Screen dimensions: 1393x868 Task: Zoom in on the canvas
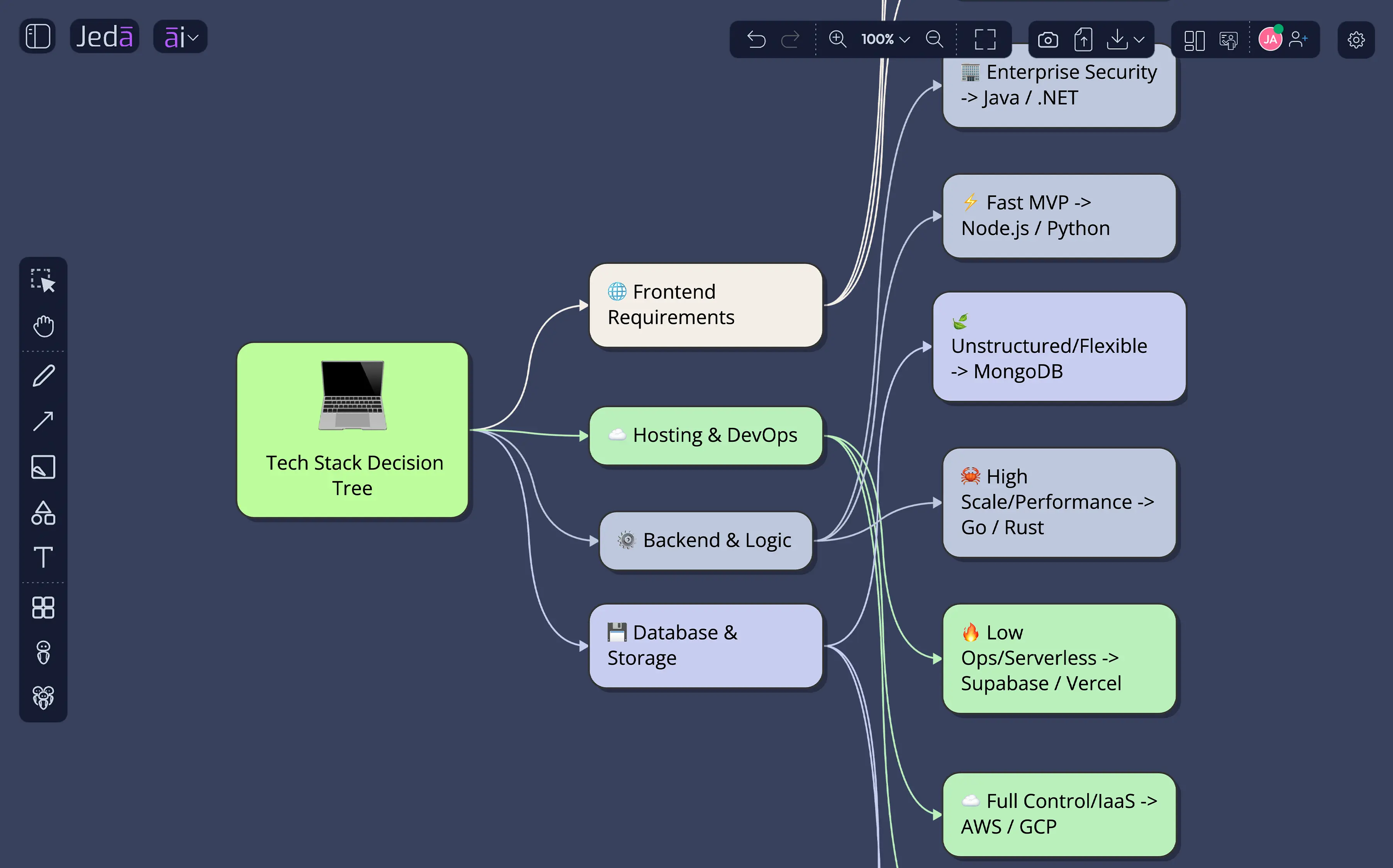(837, 39)
